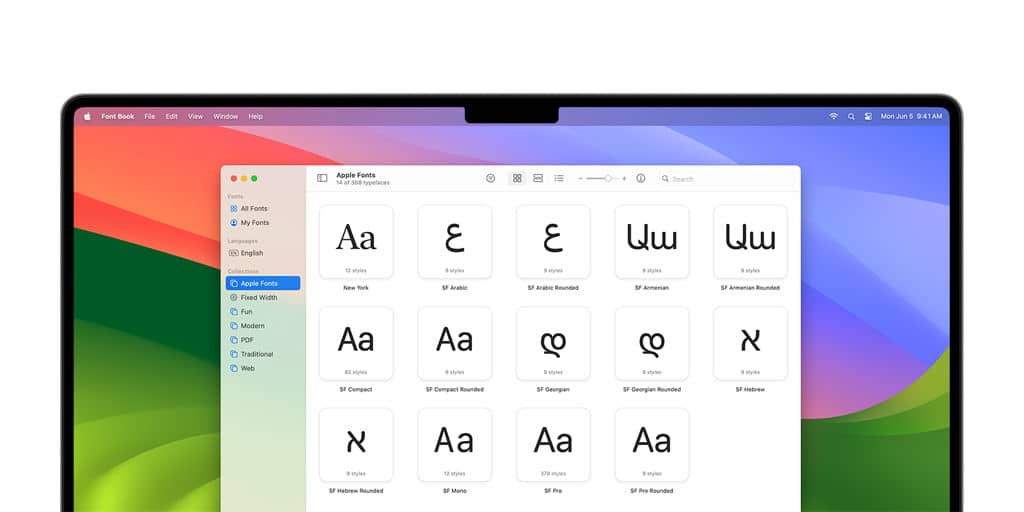Select the SF Georgian Rounded tile

click(652, 344)
